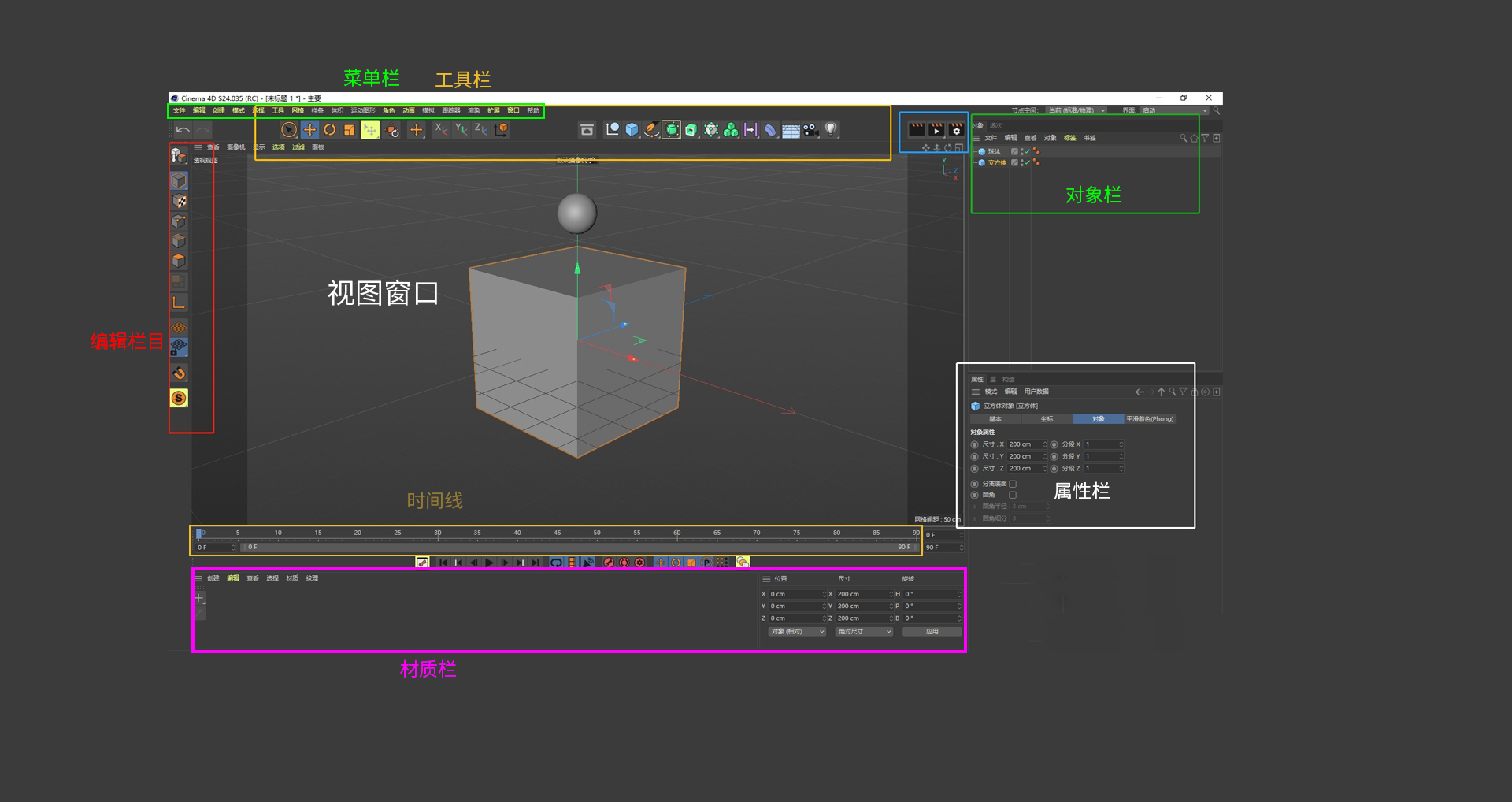Viewport: 1512px width, 802px height.
Task: Click the back arrow in attributes panel
Action: (x=1140, y=392)
